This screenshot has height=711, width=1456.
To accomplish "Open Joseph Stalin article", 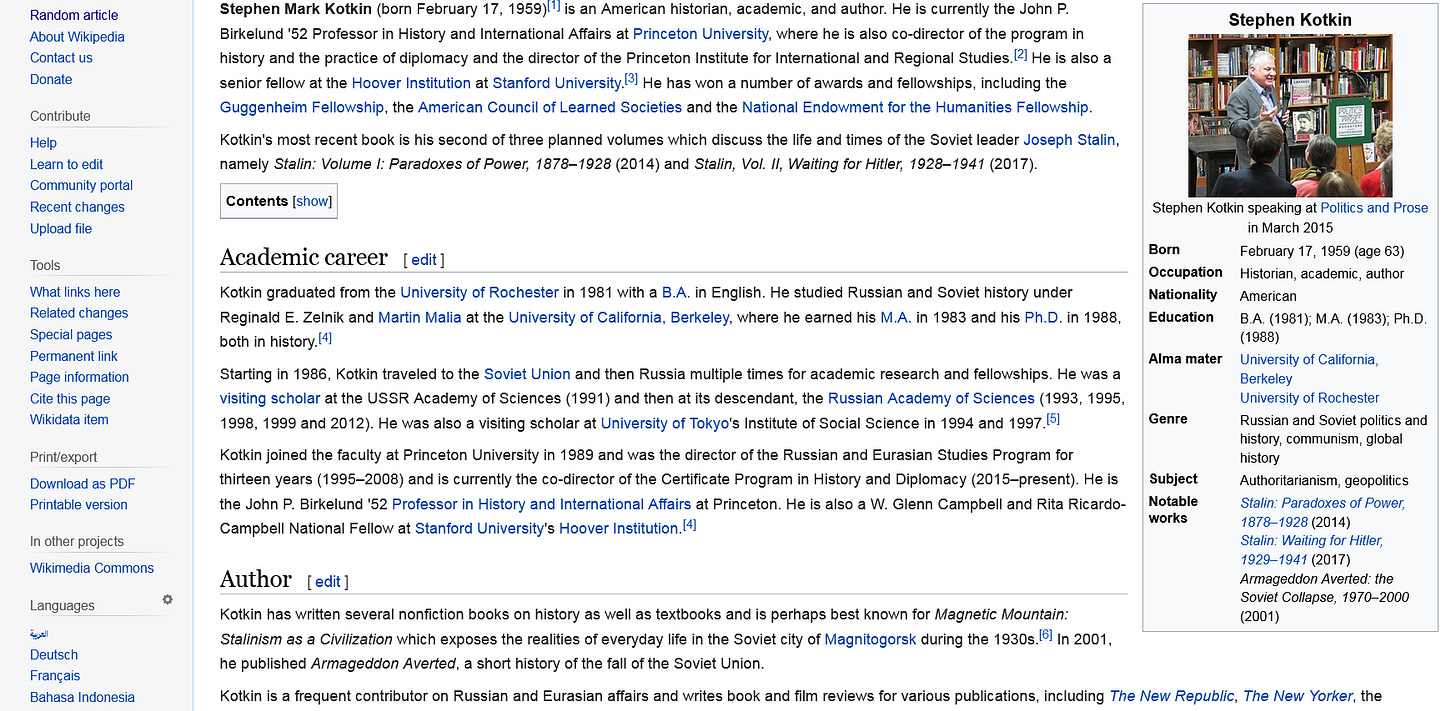I will point(1069,140).
